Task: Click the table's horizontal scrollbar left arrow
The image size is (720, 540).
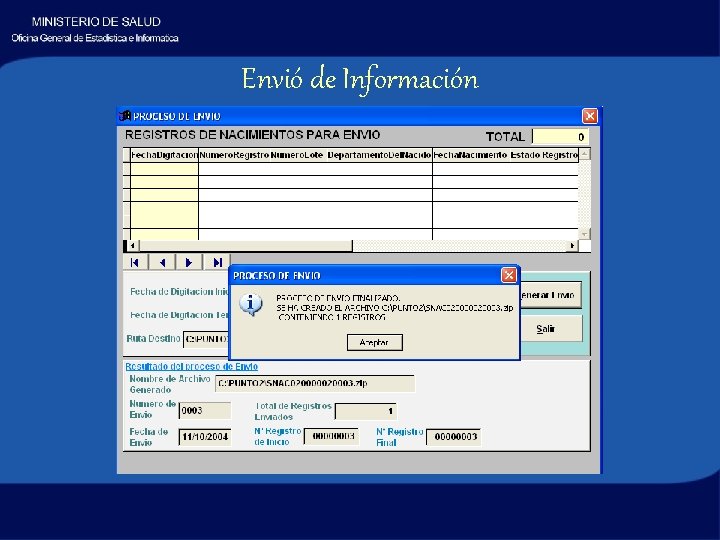Action: point(133,246)
